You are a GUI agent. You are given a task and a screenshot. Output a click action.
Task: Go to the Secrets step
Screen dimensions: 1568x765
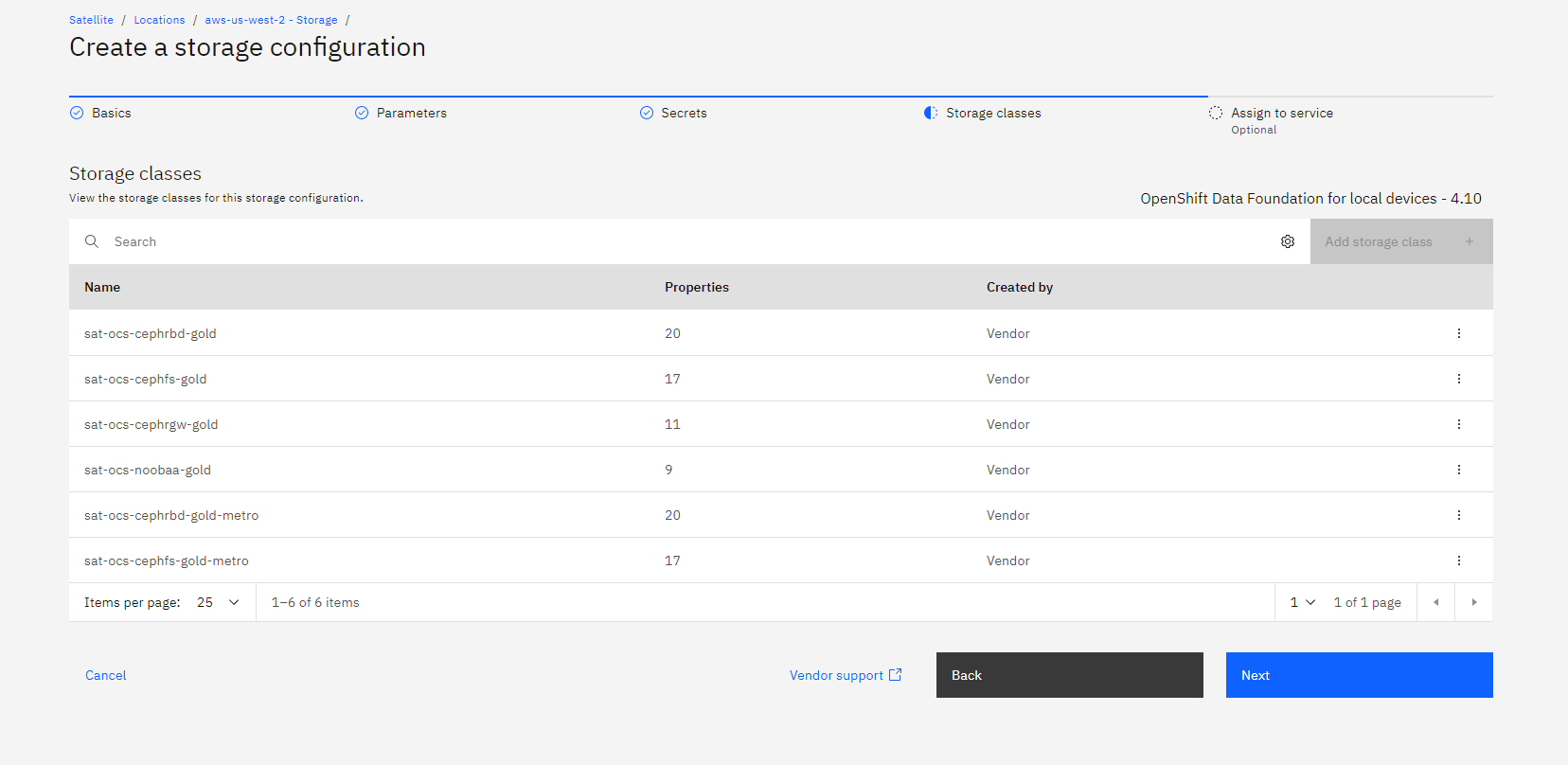click(684, 113)
